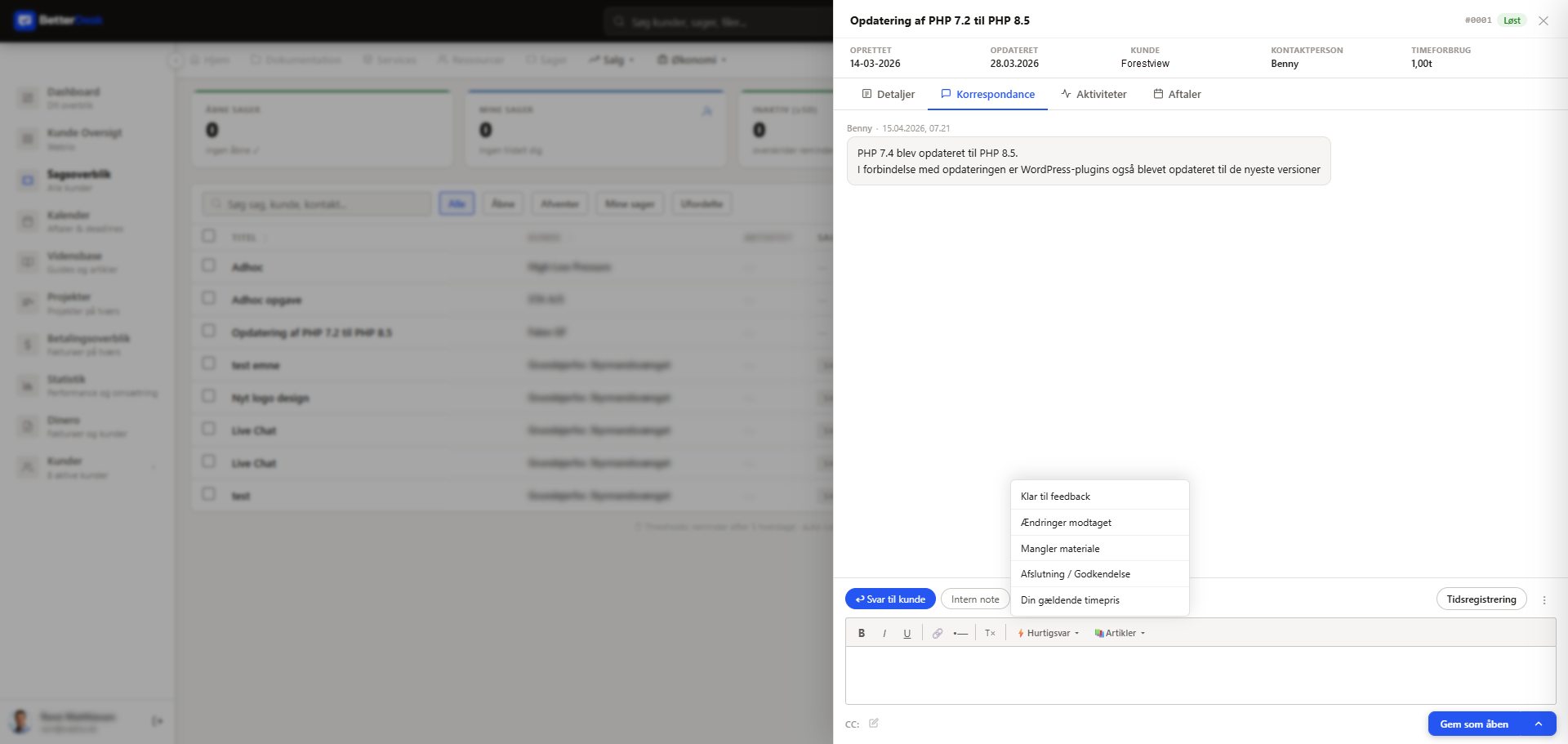The image size is (1568, 744).
Task: Switch to the Korrespondance tab
Action: (987, 94)
